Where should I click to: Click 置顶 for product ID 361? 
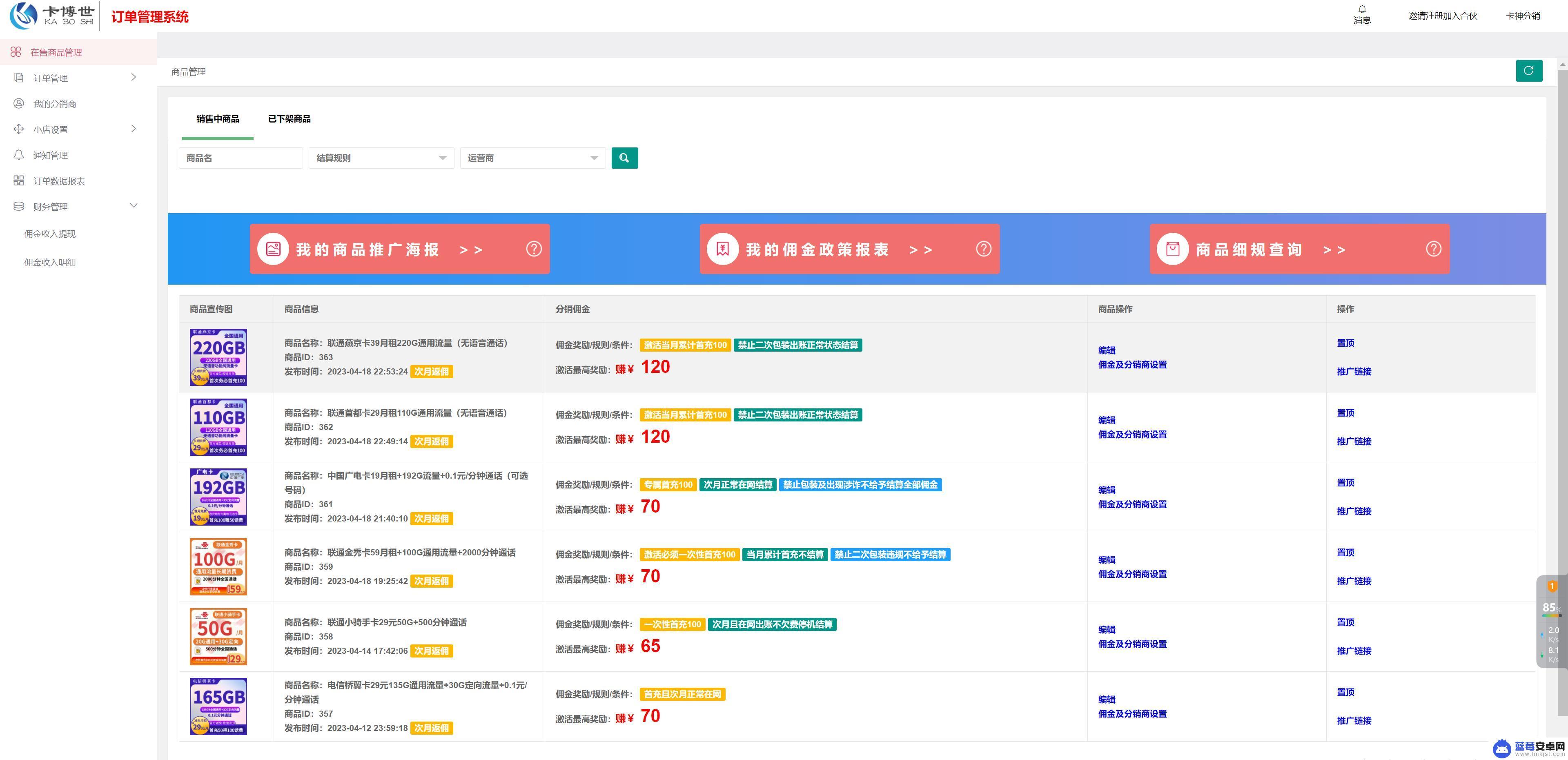tap(1345, 483)
